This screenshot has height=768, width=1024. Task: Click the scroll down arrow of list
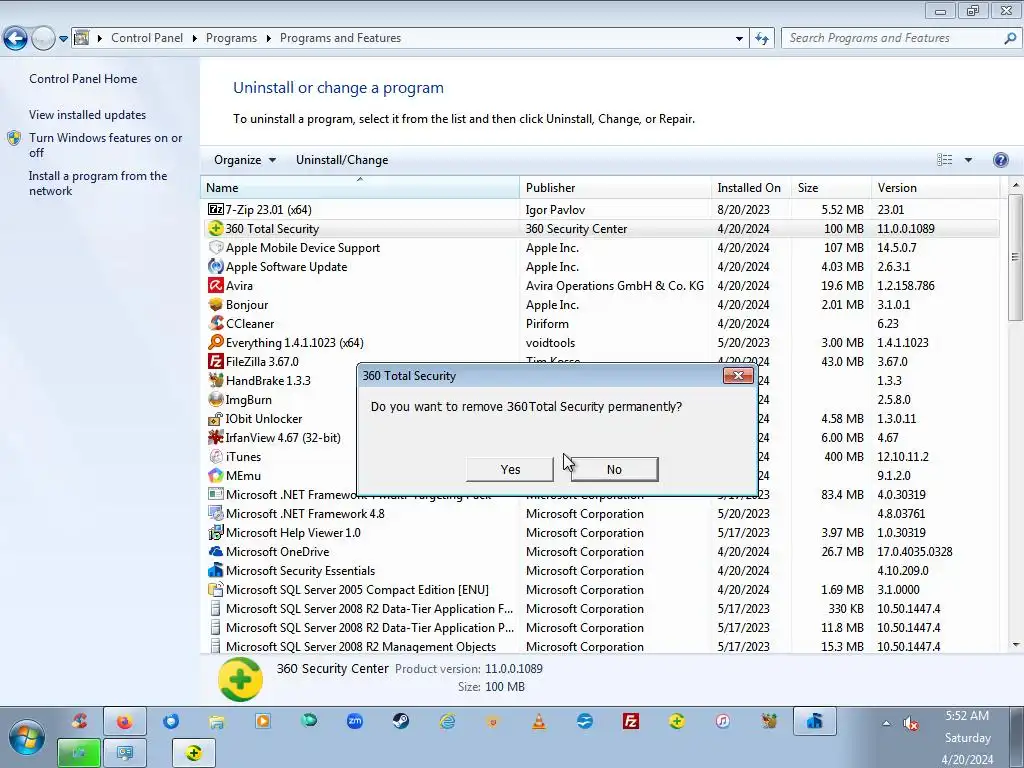[x=1016, y=645]
